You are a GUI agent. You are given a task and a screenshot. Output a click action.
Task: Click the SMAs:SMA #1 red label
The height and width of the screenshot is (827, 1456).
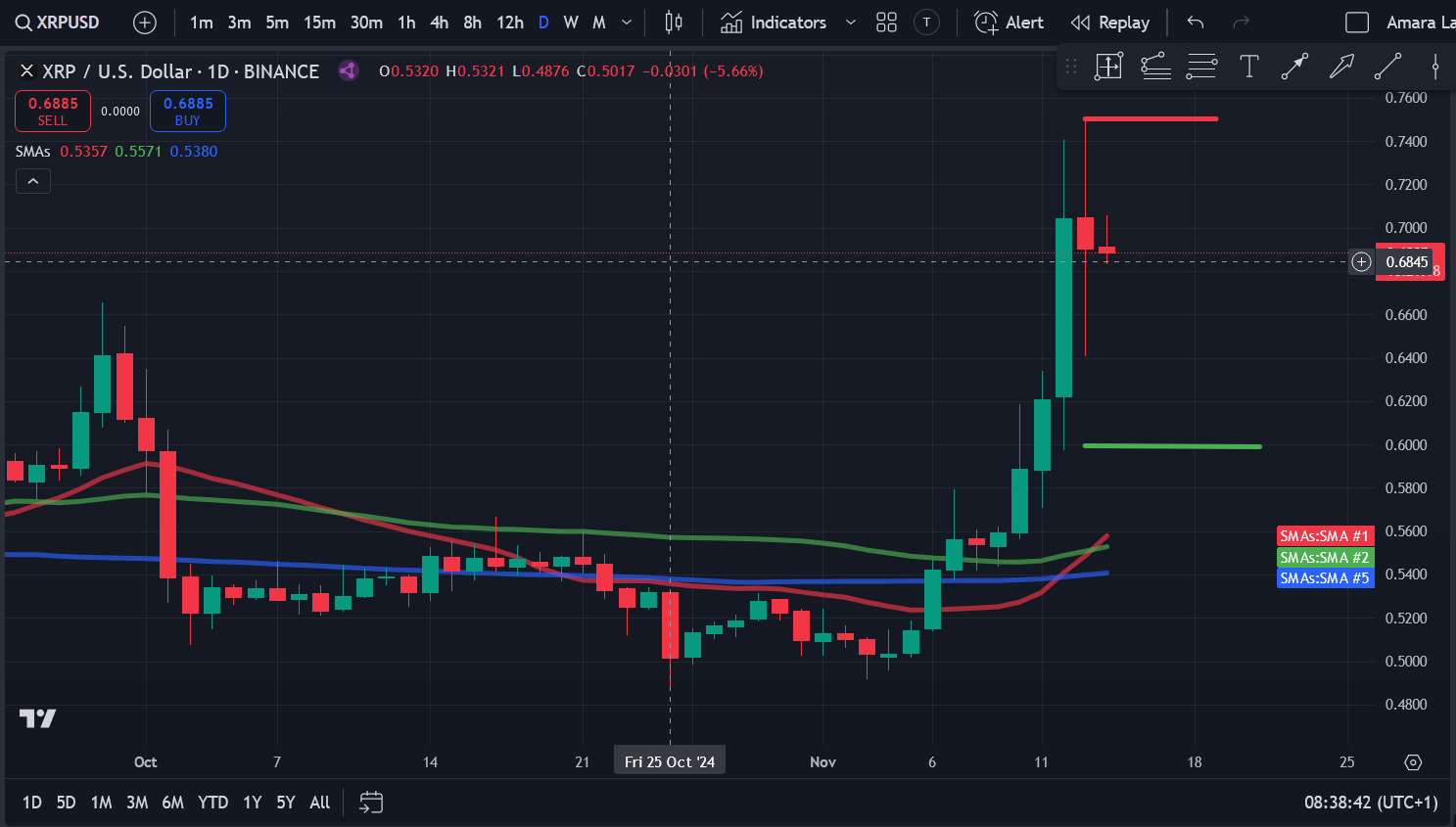(x=1325, y=535)
